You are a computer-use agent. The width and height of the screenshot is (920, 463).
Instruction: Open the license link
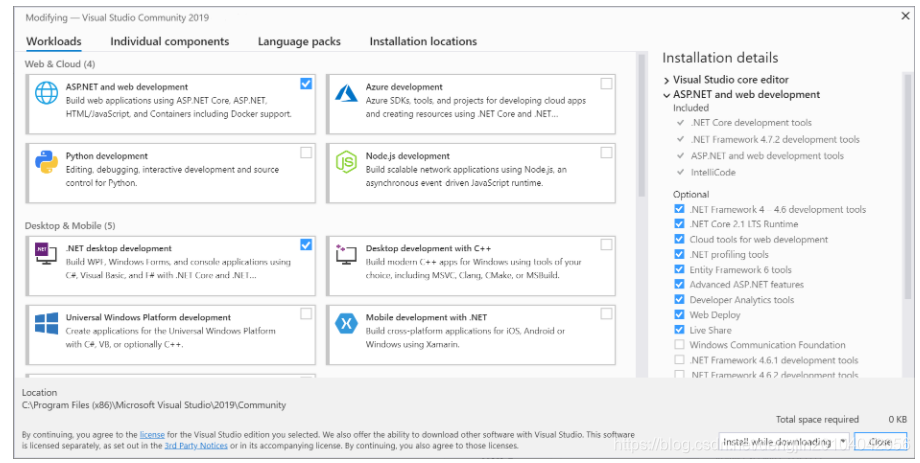[152, 435]
